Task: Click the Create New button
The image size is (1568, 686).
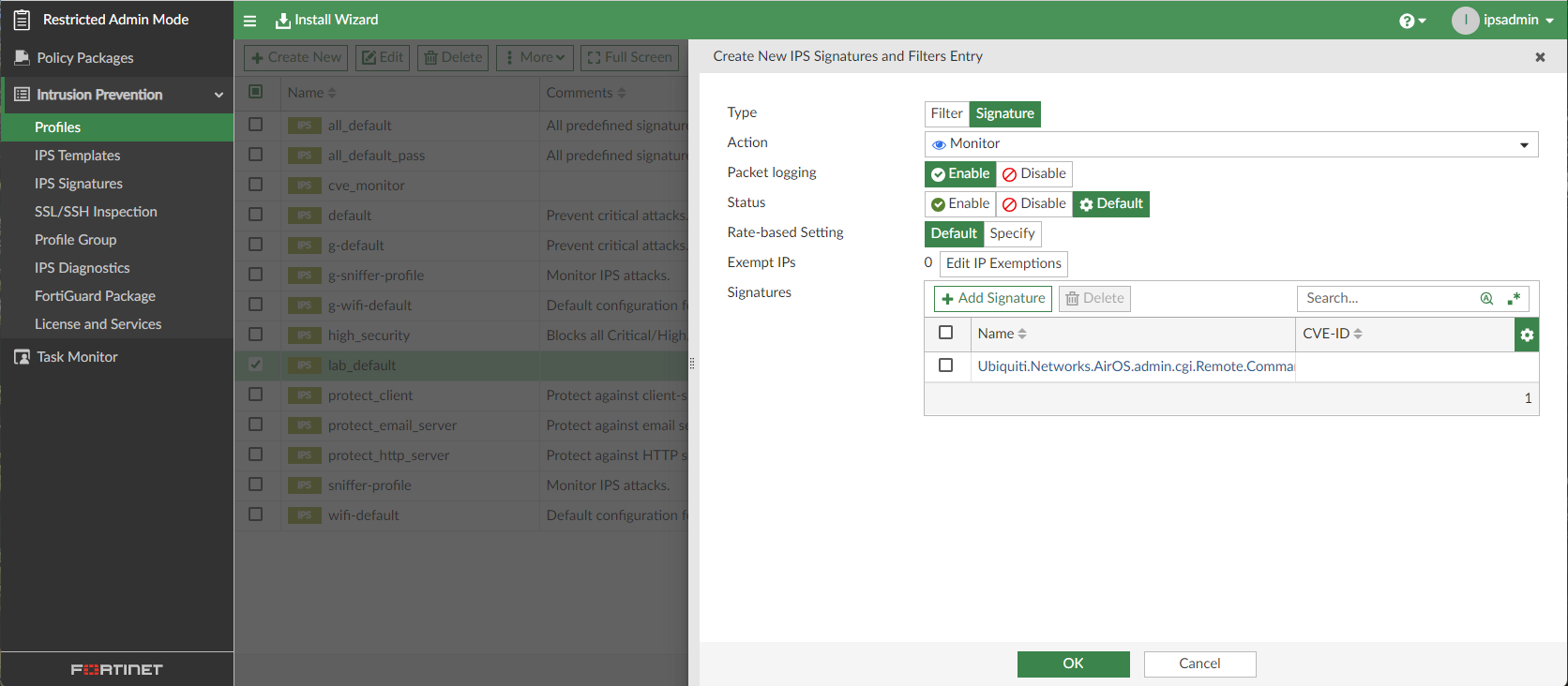Action: click(295, 57)
